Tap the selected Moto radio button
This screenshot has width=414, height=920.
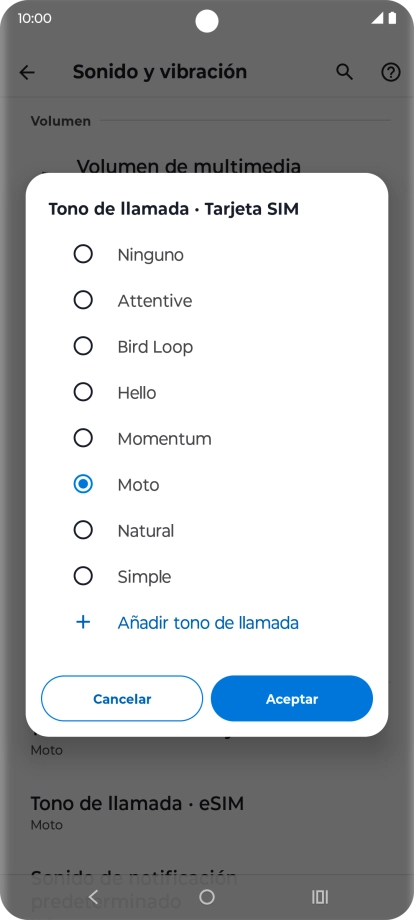[x=83, y=484]
